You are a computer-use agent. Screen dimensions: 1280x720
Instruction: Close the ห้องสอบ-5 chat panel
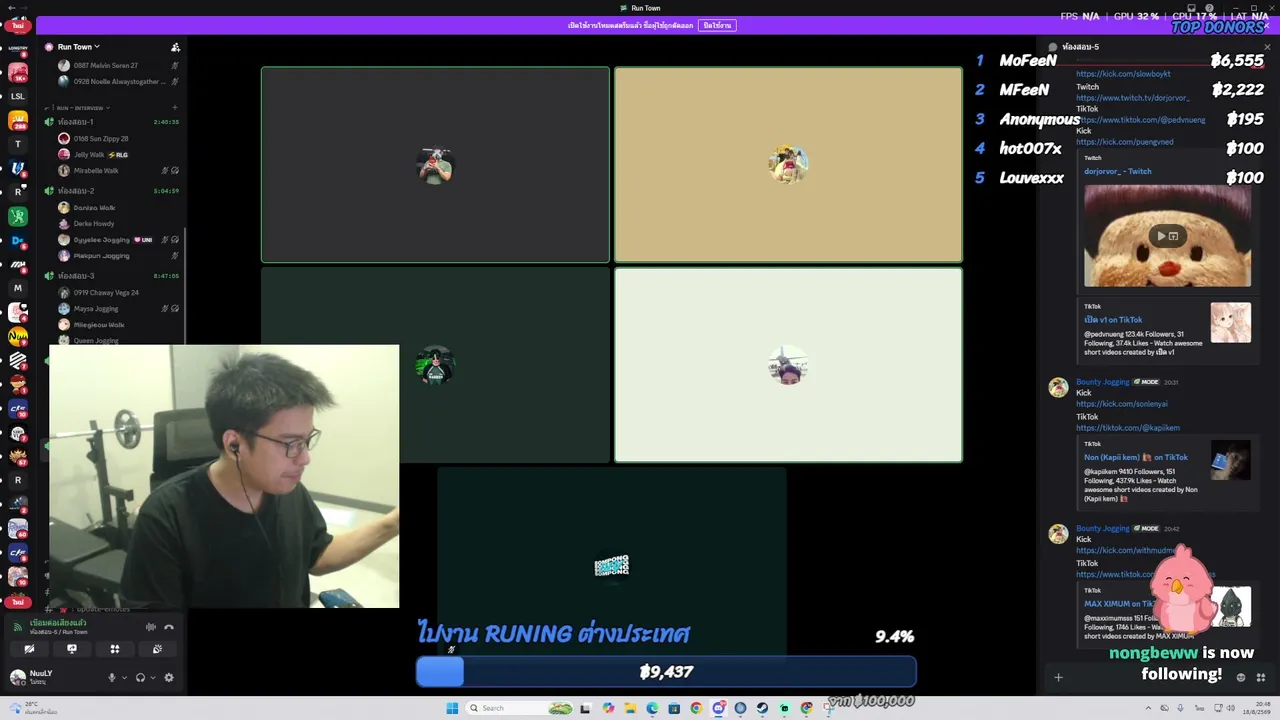pos(1267,47)
